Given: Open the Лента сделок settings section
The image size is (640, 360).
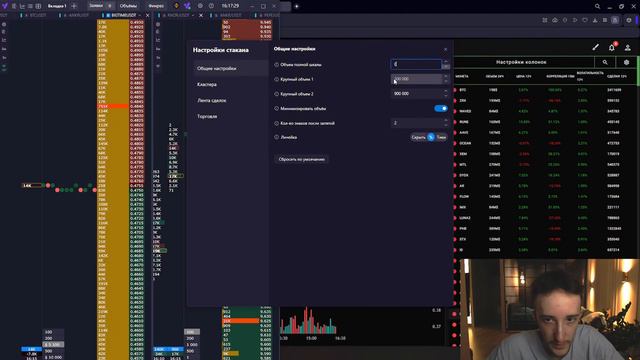Looking at the screenshot, I should [211, 100].
